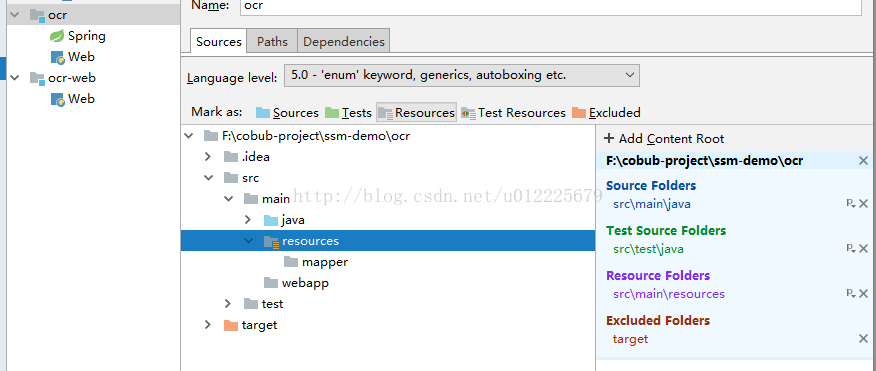Click the Web facet icon under ocr
Screen dimensions: 876x371
point(58,57)
